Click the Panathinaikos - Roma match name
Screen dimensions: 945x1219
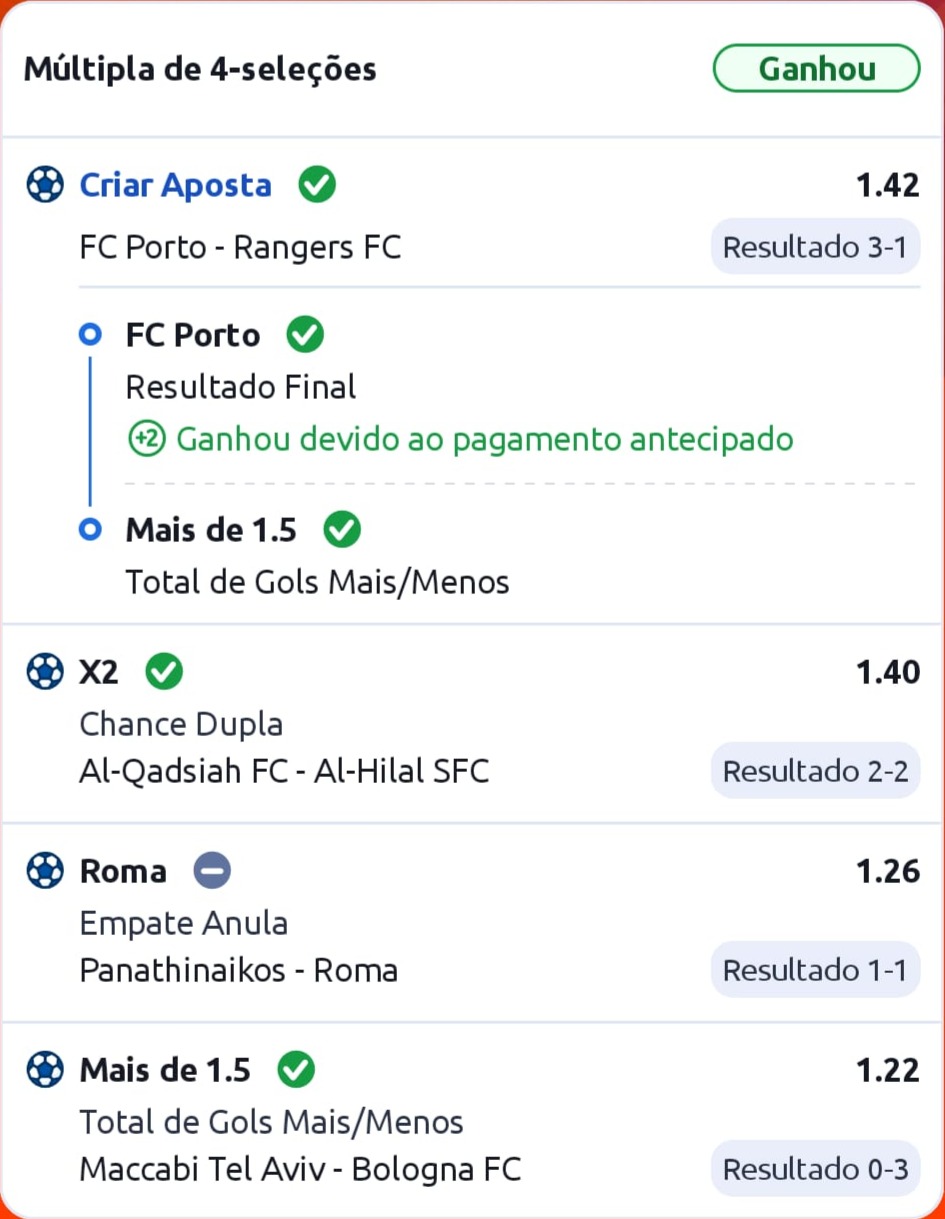pyautogui.click(x=238, y=970)
